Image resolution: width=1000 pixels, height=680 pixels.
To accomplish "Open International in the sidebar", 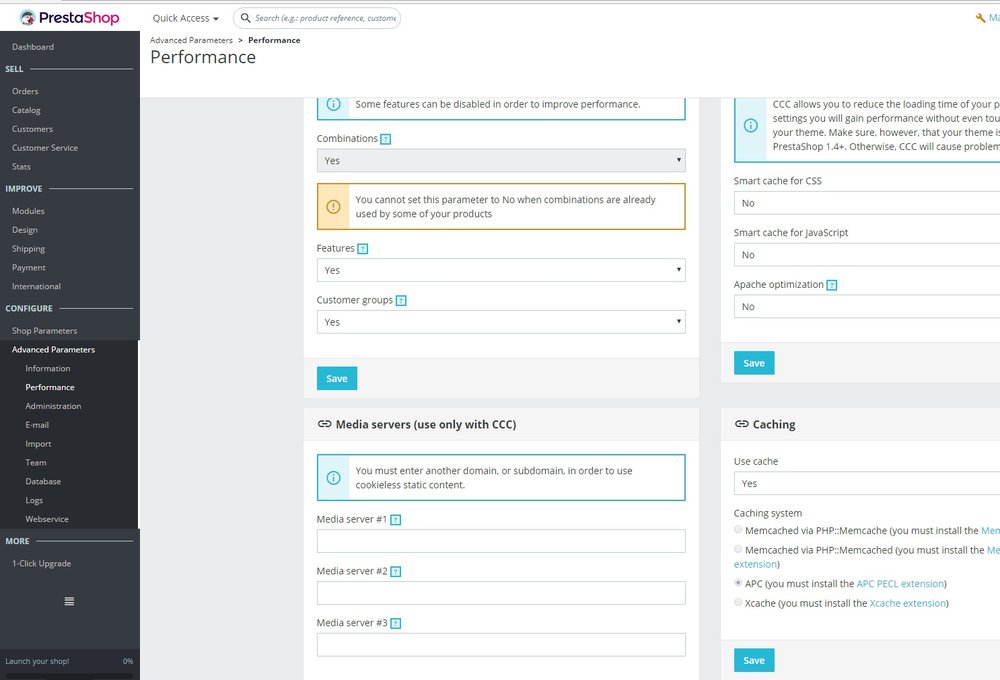I will [x=36, y=287].
